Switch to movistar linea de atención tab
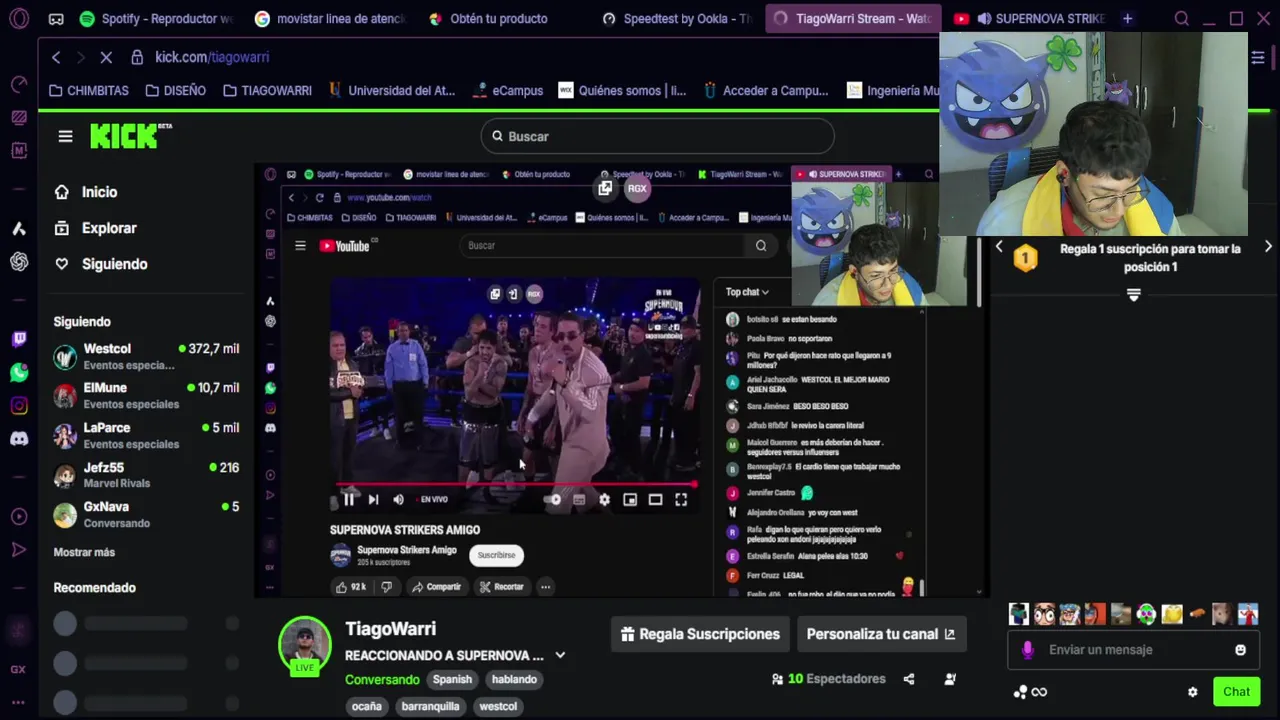This screenshot has width=1280, height=720. (x=330, y=18)
